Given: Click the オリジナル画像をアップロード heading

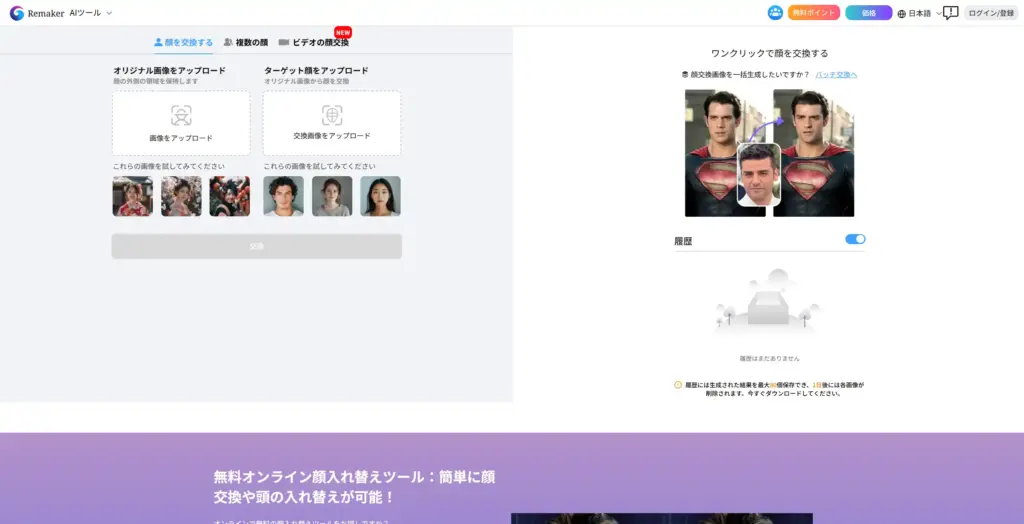Looking at the screenshot, I should coord(170,71).
